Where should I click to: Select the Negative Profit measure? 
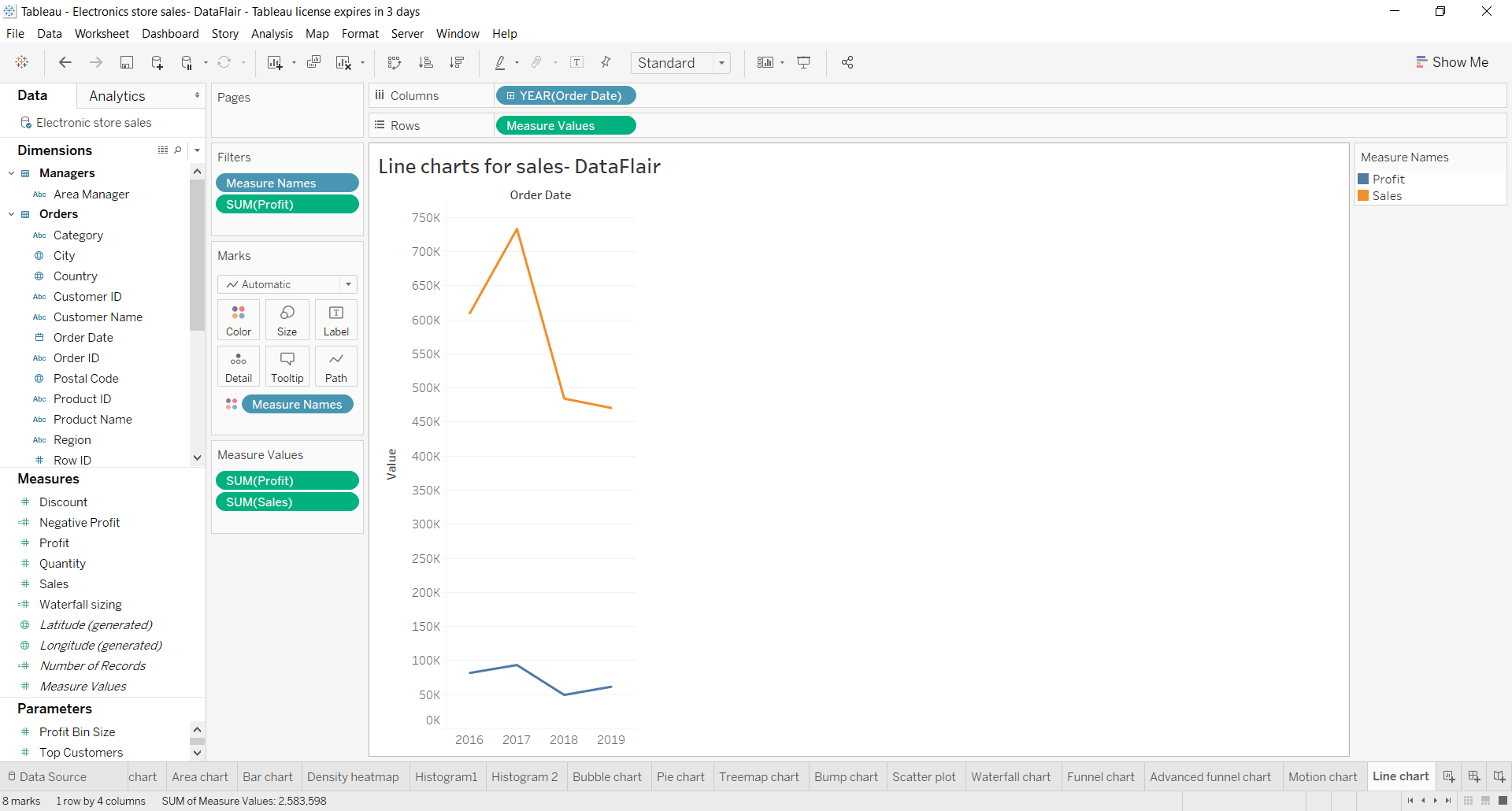[80, 523]
